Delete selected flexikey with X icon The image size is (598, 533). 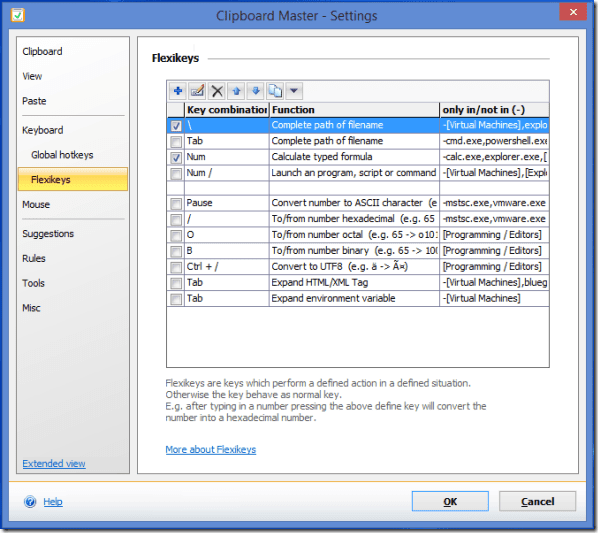217,91
